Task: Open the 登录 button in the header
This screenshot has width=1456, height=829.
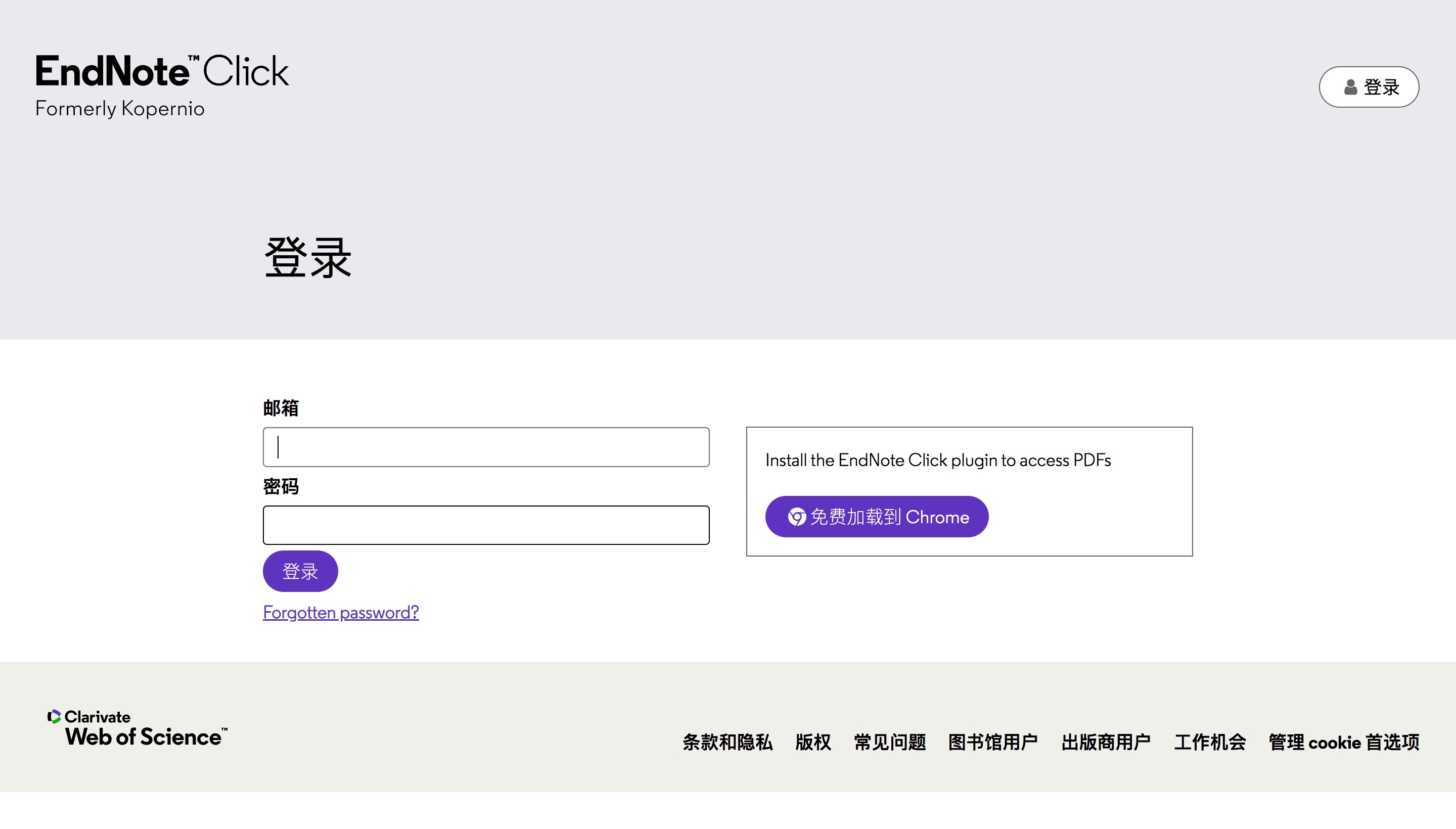Action: [1369, 87]
